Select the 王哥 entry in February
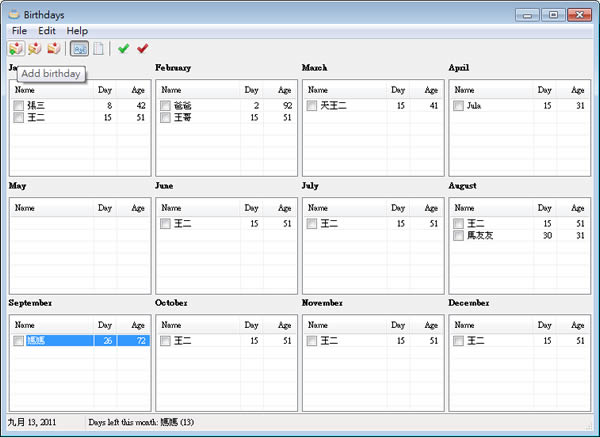Viewport: 600px width, 438px height. pyautogui.click(x=183, y=117)
